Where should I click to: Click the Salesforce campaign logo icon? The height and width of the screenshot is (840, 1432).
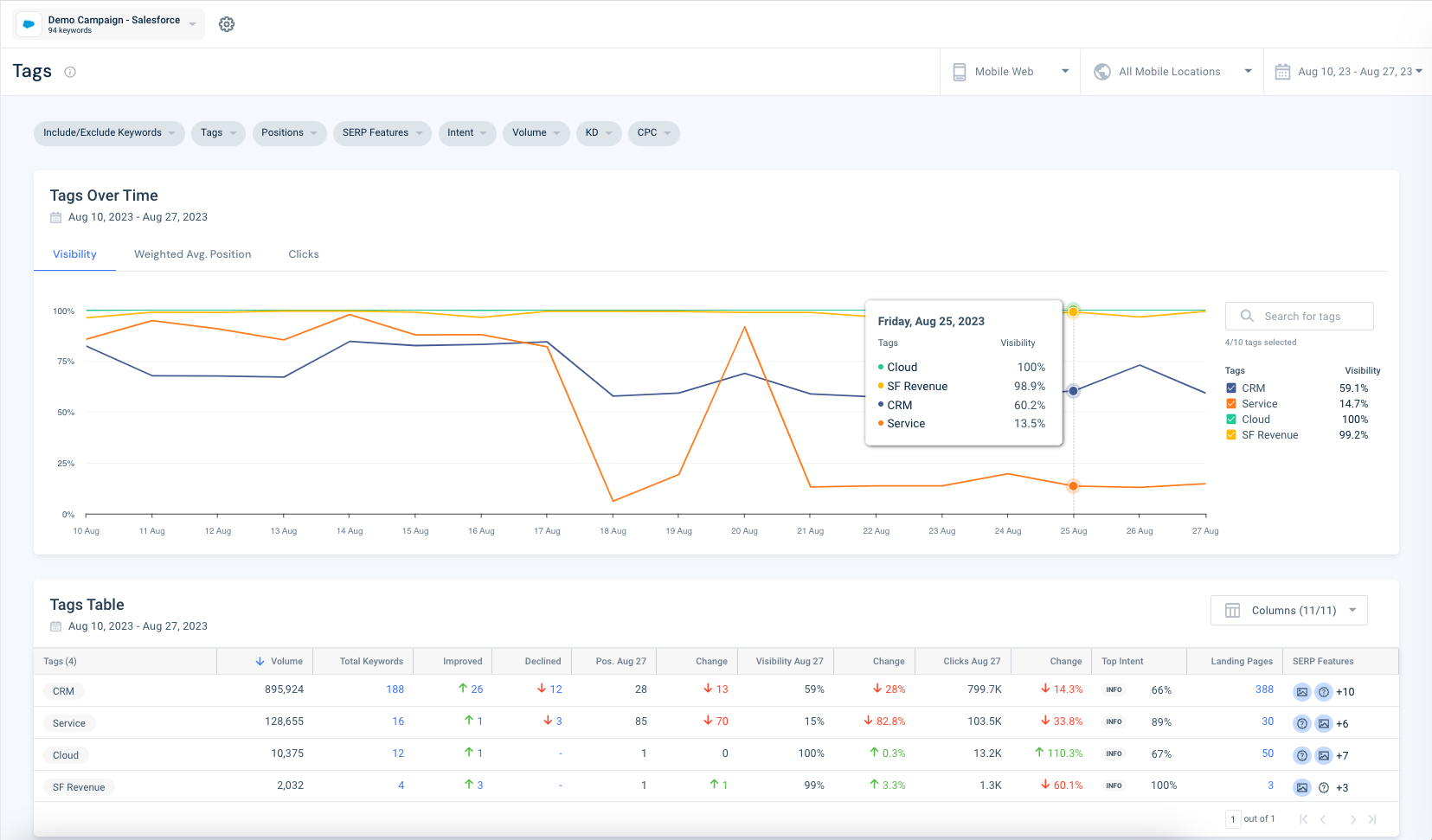pyautogui.click(x=29, y=24)
